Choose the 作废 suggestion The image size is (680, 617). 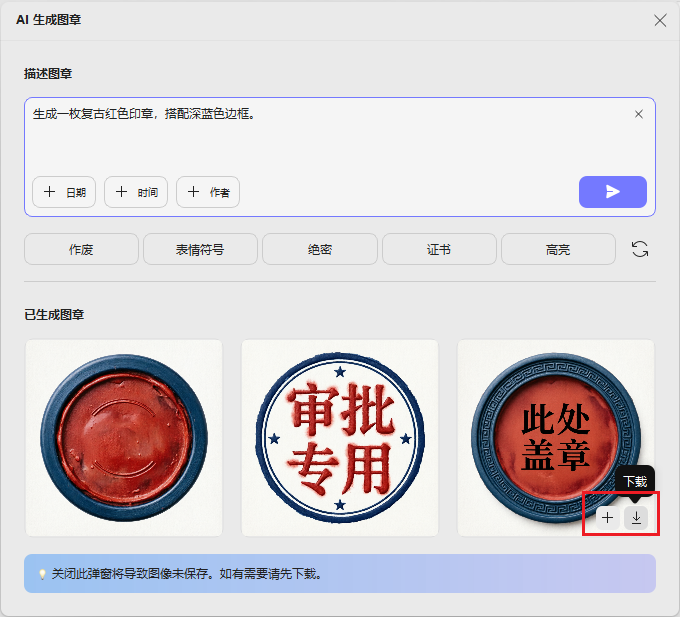point(81,249)
